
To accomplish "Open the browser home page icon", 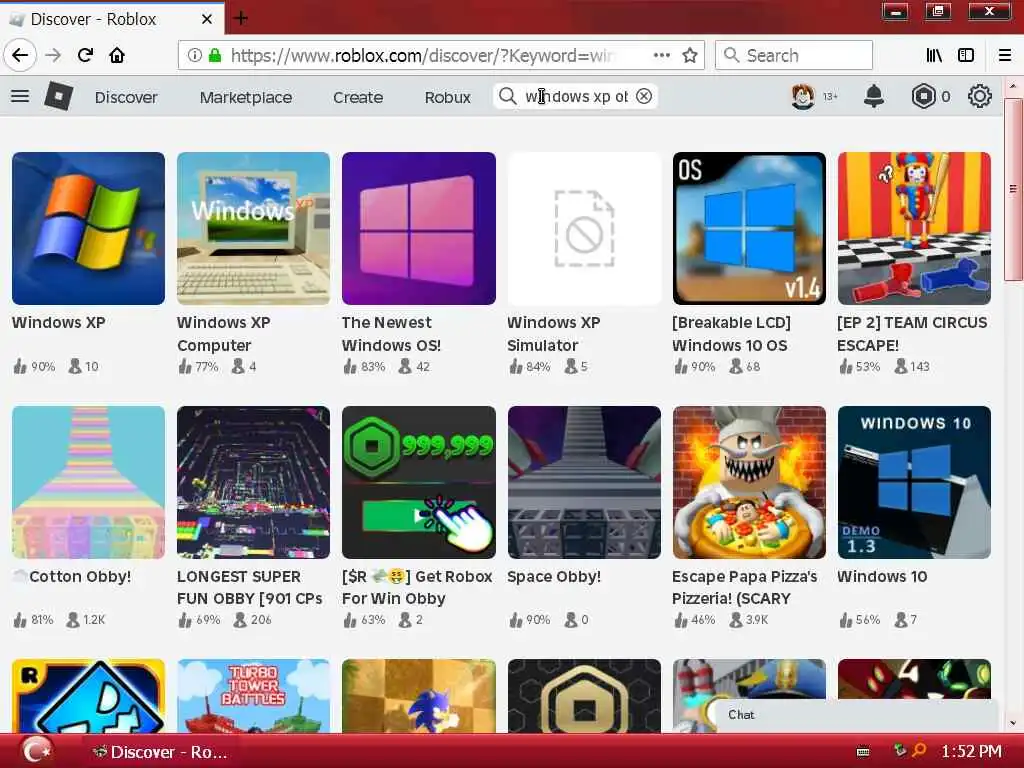I will (117, 56).
